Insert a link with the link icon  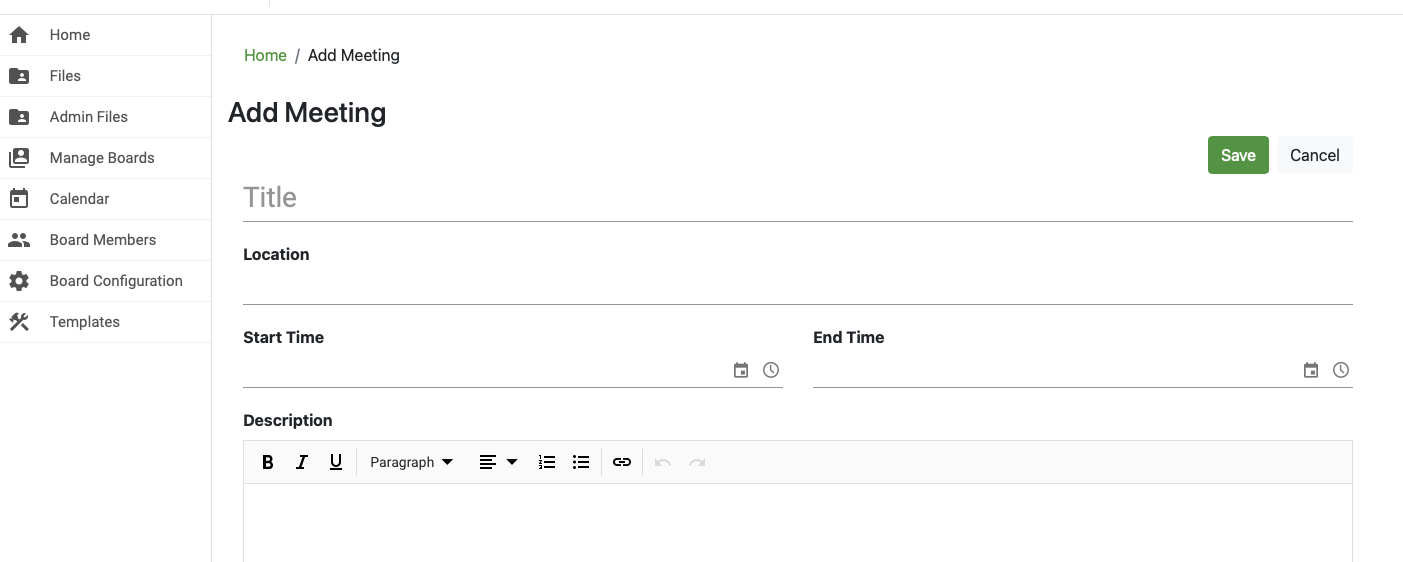pyautogui.click(x=622, y=462)
